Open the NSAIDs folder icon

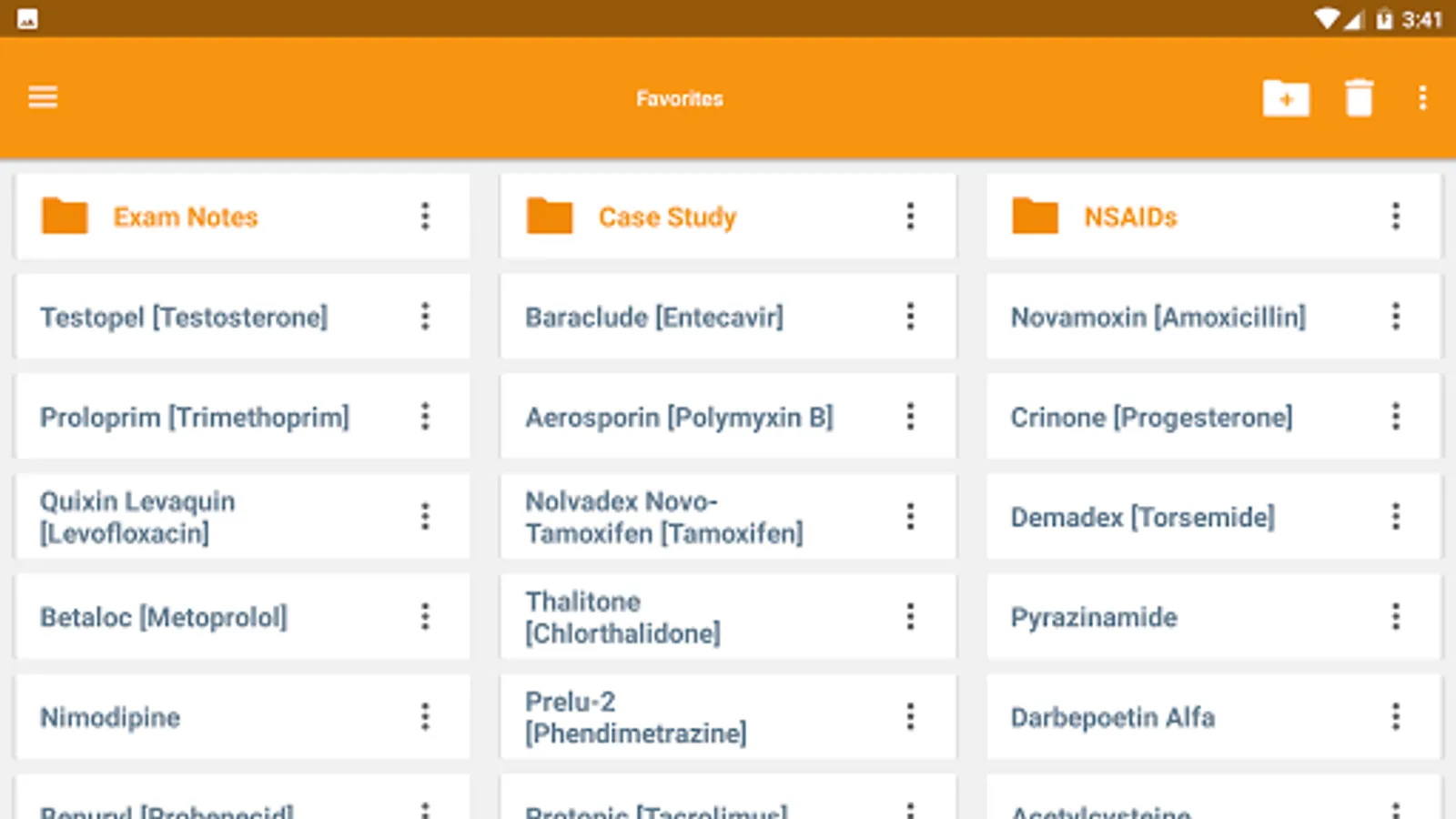click(x=1036, y=217)
